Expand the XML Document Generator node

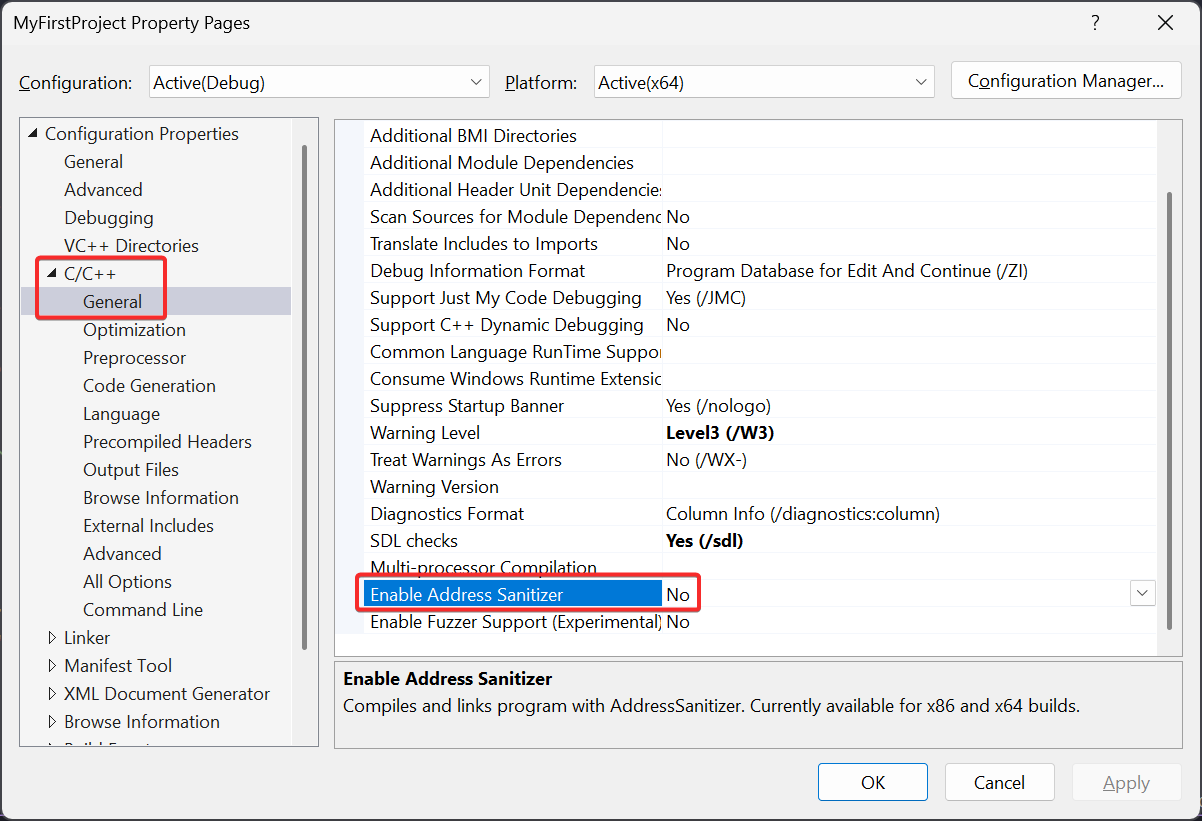(52, 694)
